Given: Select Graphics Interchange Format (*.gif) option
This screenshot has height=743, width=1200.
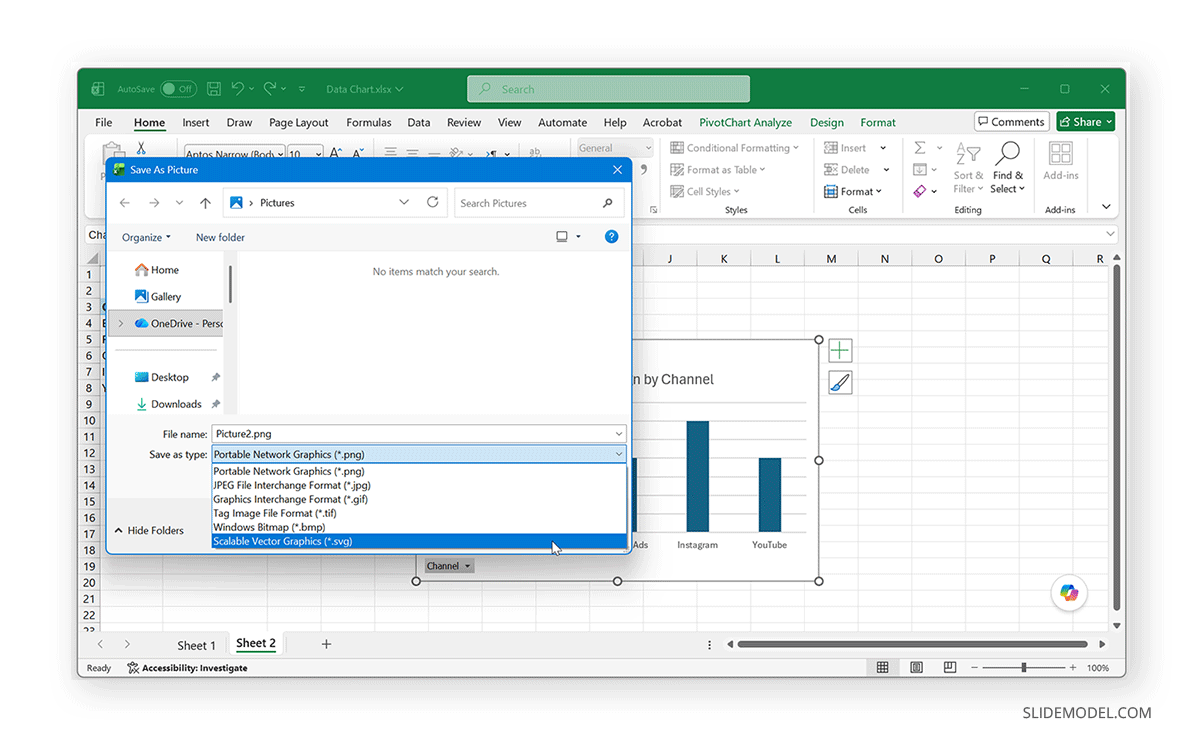Looking at the screenshot, I should [419, 499].
